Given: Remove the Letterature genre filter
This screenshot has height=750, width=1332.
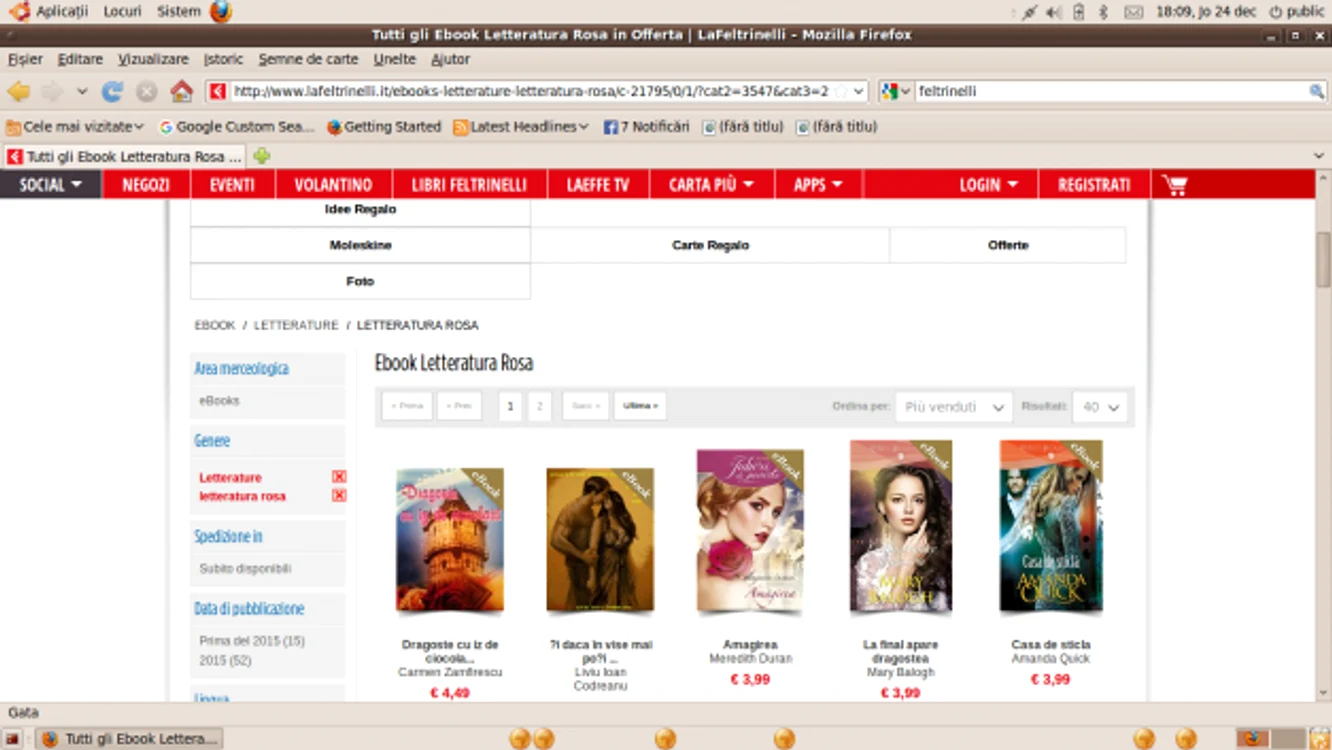Looking at the screenshot, I should tap(339, 477).
